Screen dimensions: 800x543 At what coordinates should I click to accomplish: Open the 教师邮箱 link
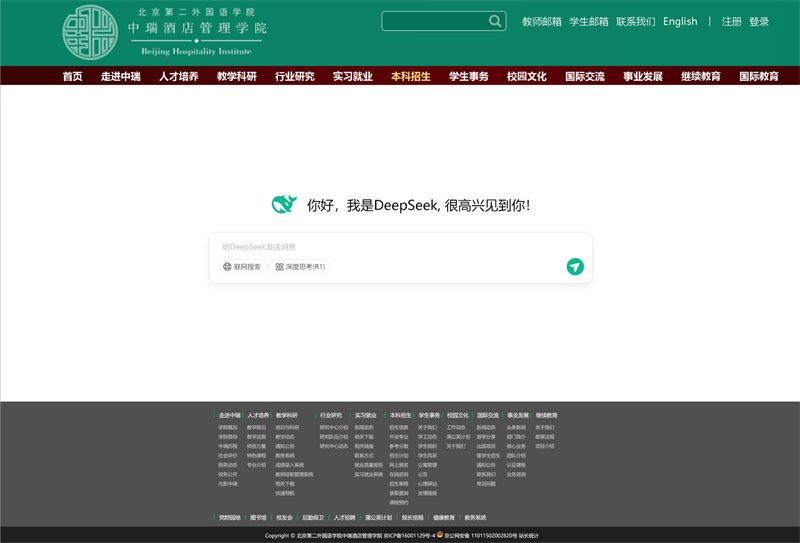(x=542, y=21)
